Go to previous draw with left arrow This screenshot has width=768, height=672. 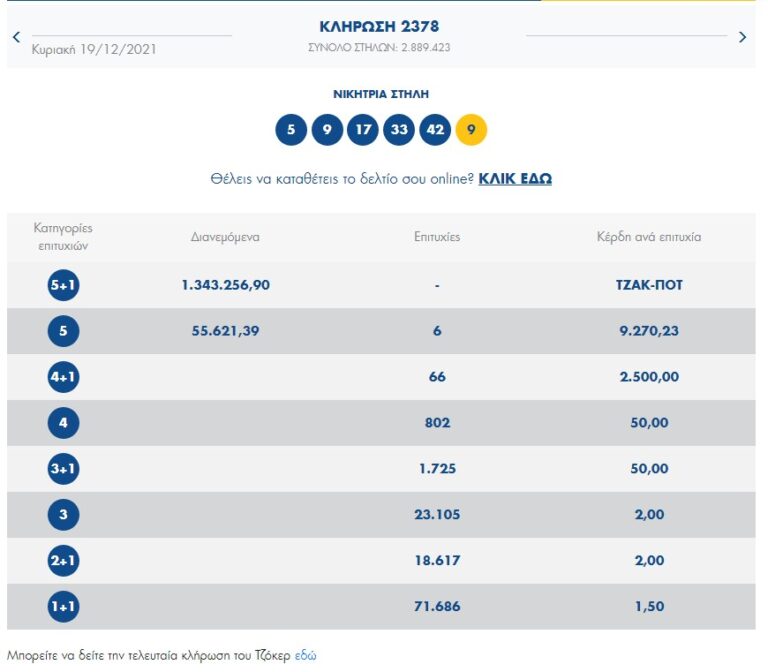pyautogui.click(x=16, y=37)
